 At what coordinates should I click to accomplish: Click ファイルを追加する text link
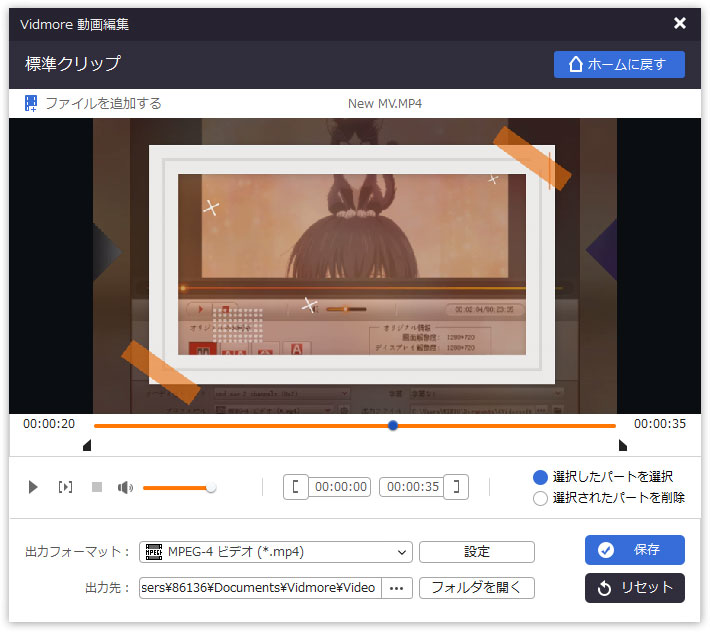tap(104, 103)
